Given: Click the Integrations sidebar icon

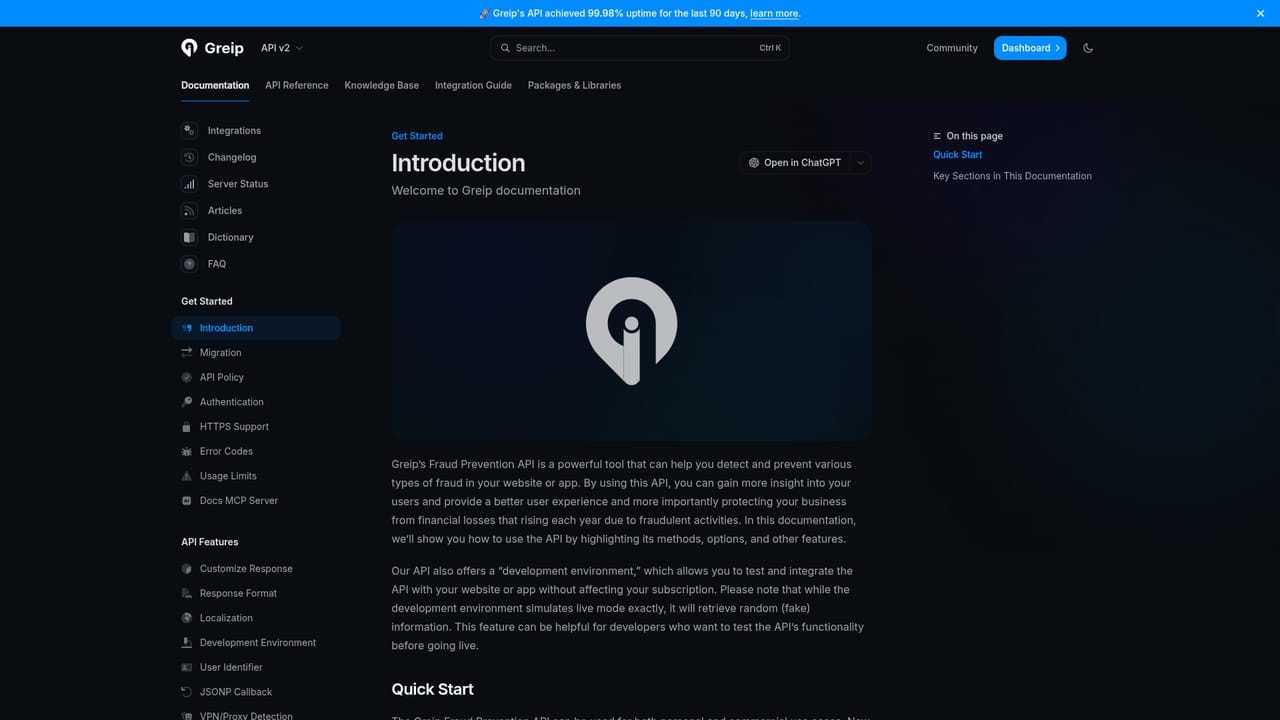Looking at the screenshot, I should [x=189, y=131].
